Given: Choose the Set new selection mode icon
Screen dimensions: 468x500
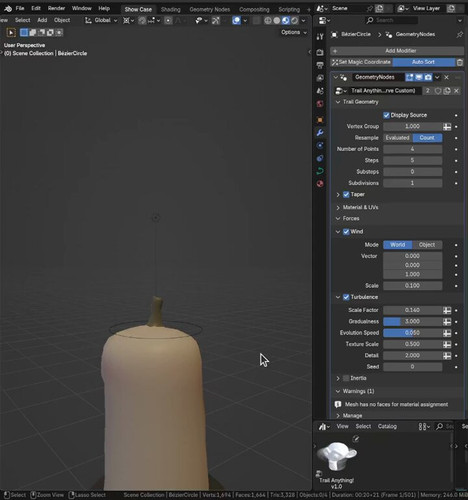Looking at the screenshot, I should pyautogui.click(x=24, y=32).
